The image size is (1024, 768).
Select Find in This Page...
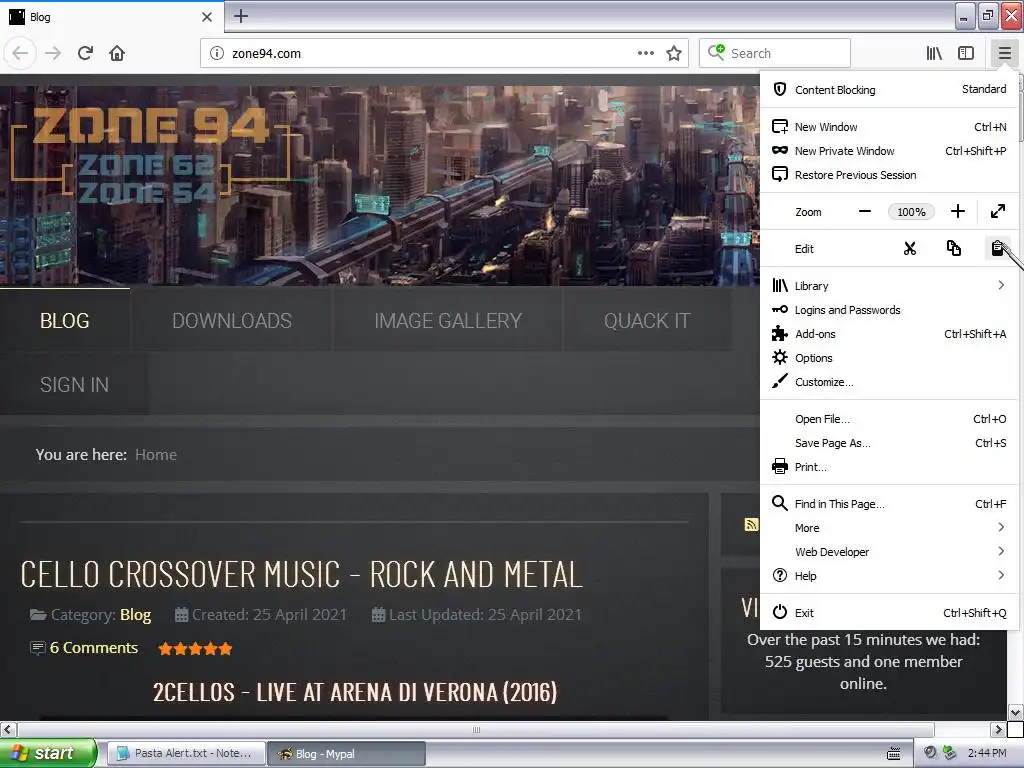[x=889, y=504]
